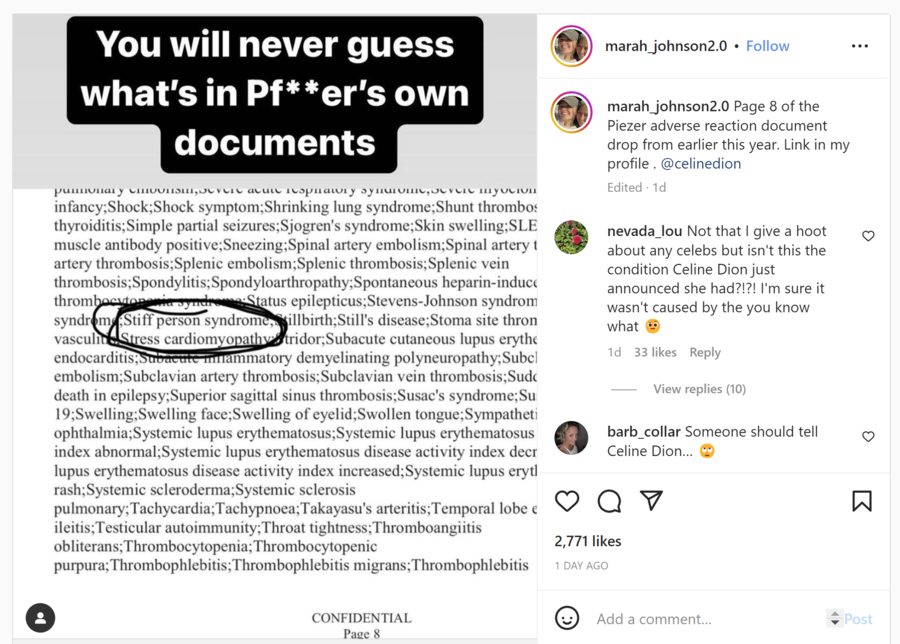The width and height of the screenshot is (900, 644).
Task: Click the Post comment button
Action: coord(858,619)
